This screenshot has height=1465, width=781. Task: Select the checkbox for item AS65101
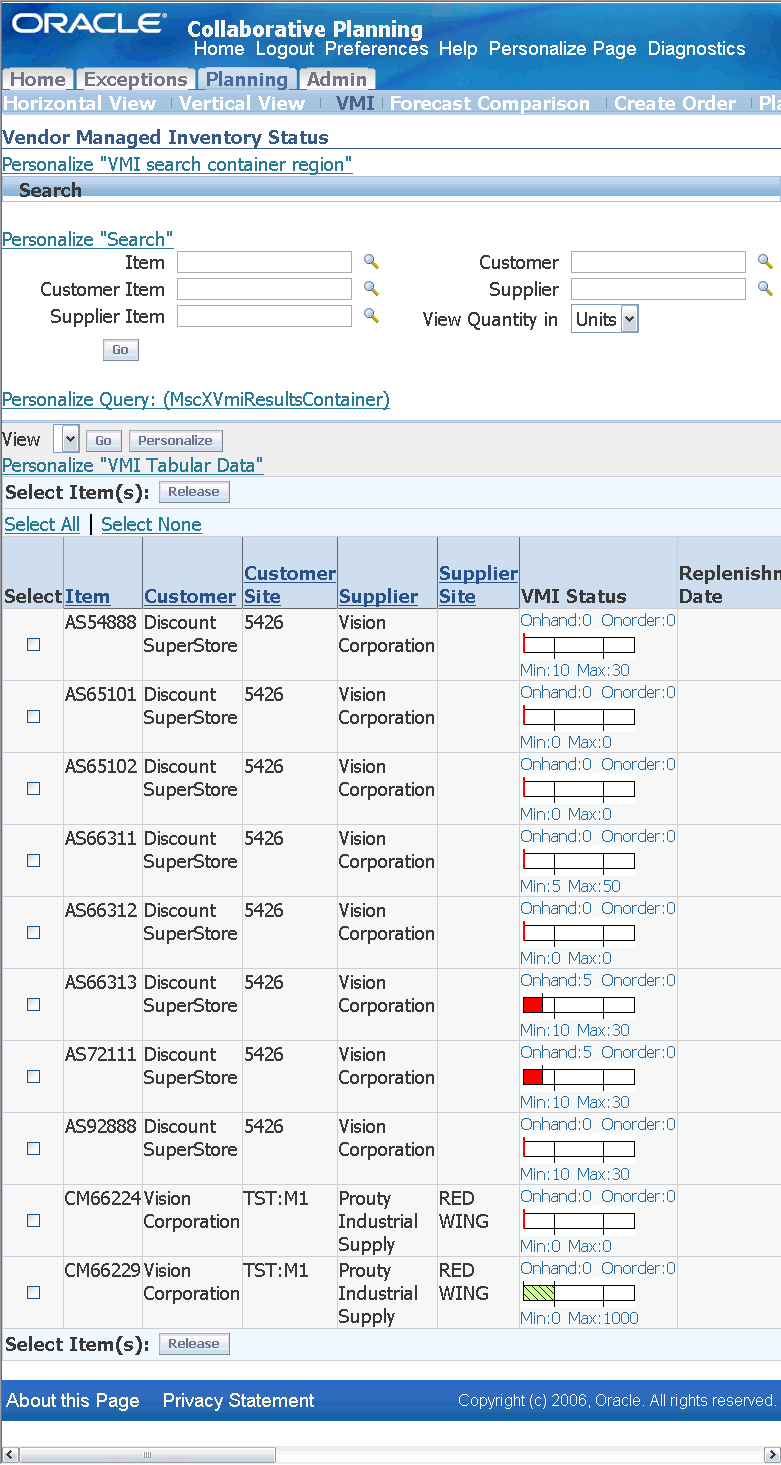pyautogui.click(x=33, y=717)
